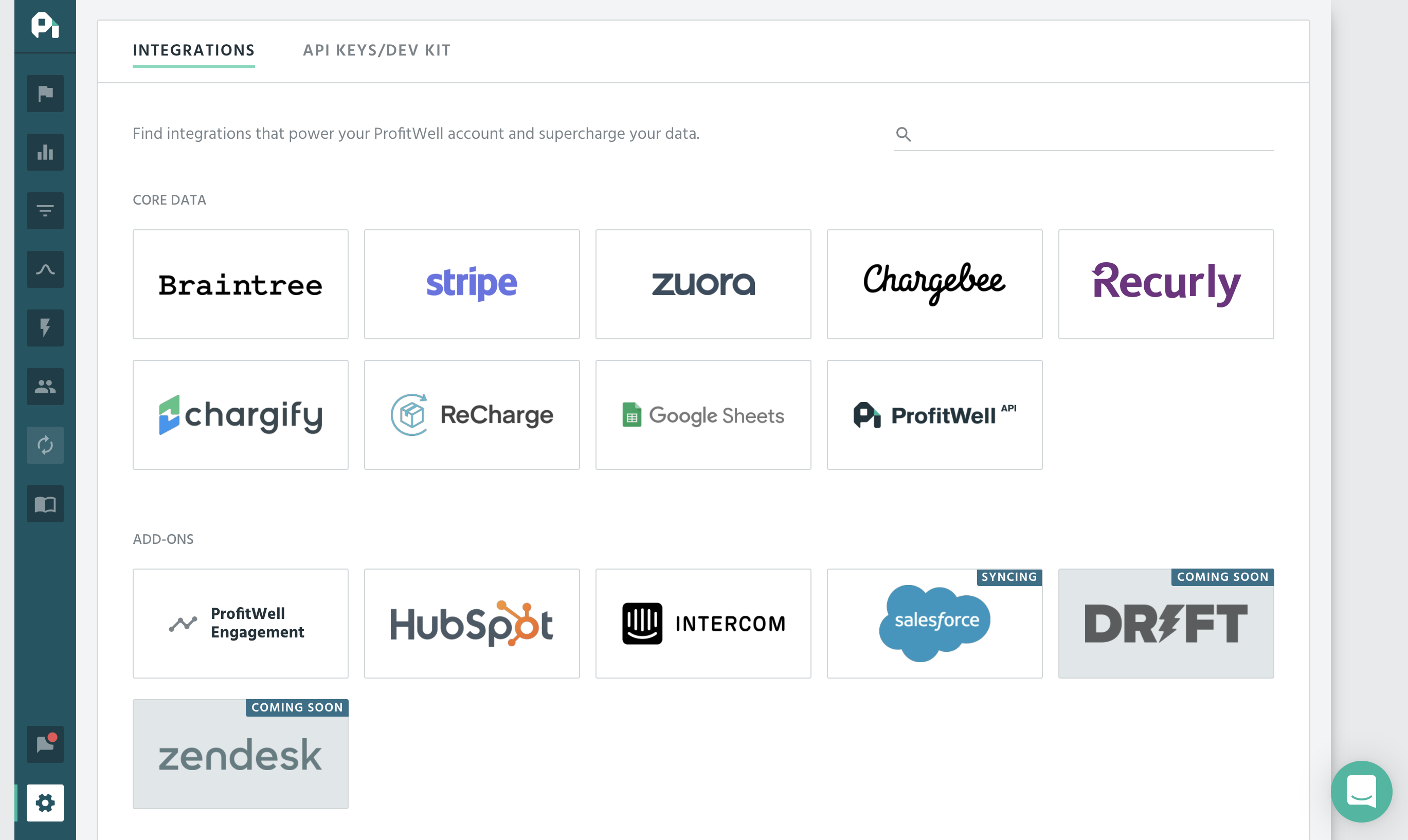Image resolution: width=1408 pixels, height=840 pixels.
Task: Select the Chargebee integration card
Action: click(935, 284)
